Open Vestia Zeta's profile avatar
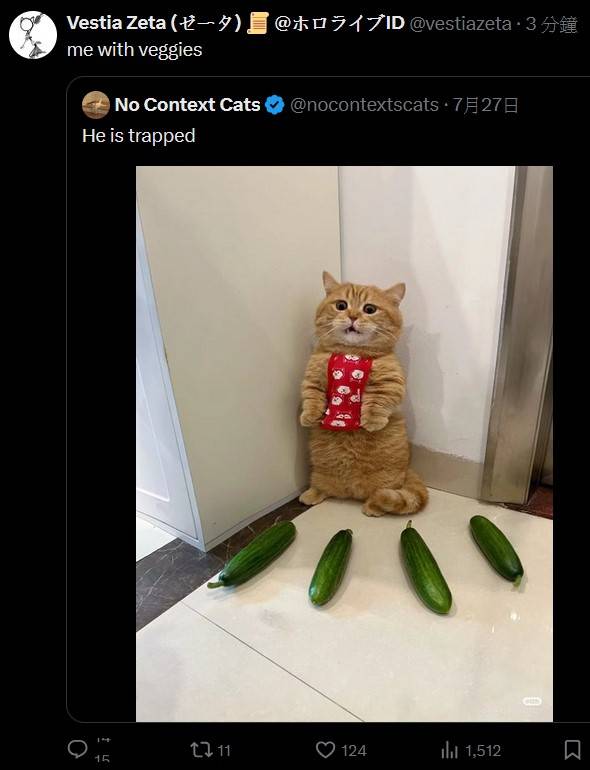Viewport: 590px width, 770px height. (x=33, y=35)
